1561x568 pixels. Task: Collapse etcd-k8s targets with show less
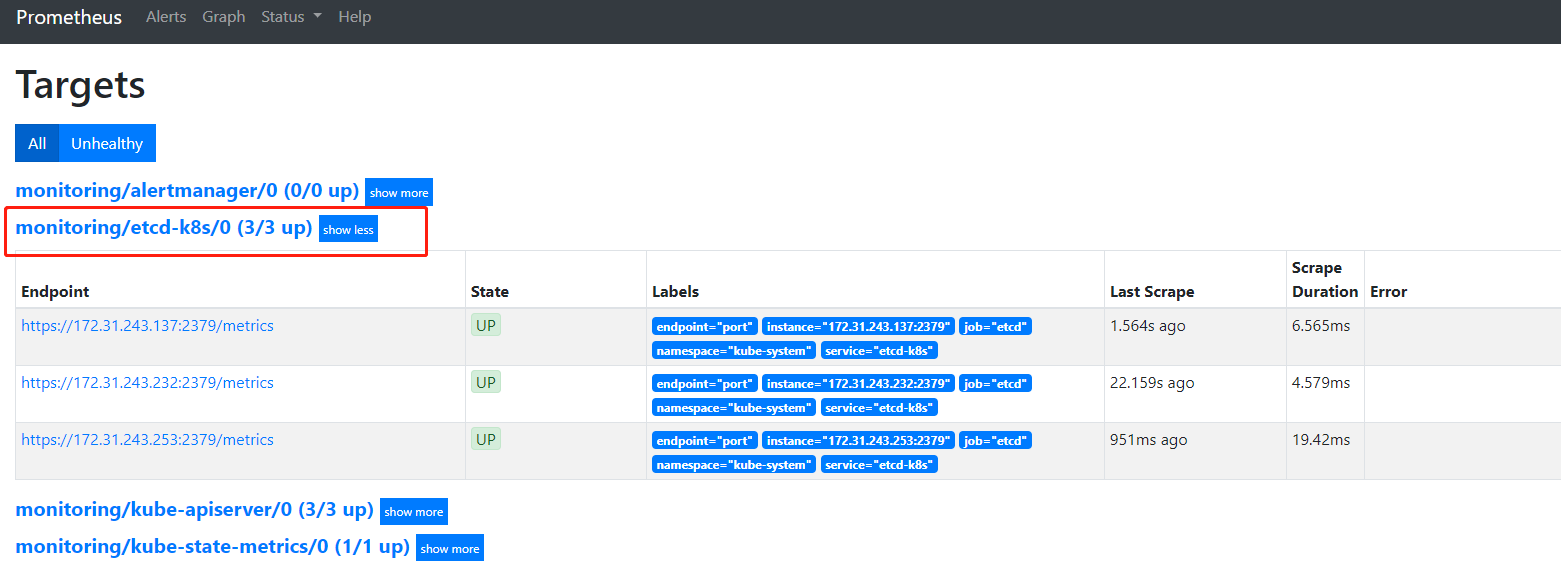coord(348,229)
